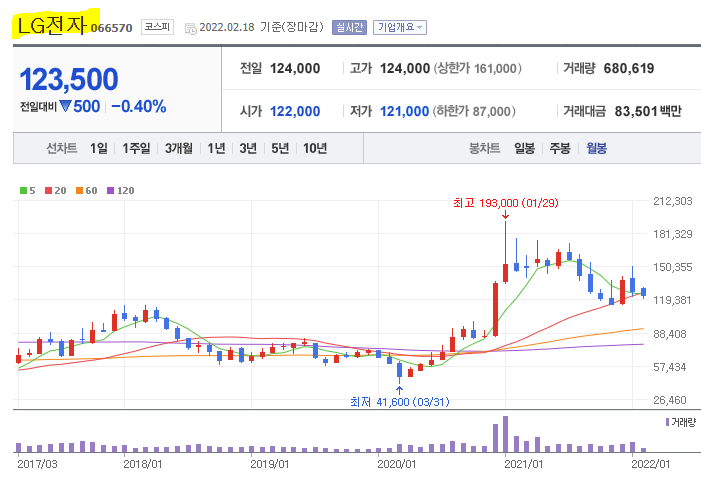Click the 26,460 y-axis price label
This screenshot has width=701, height=483.
[x=669, y=400]
